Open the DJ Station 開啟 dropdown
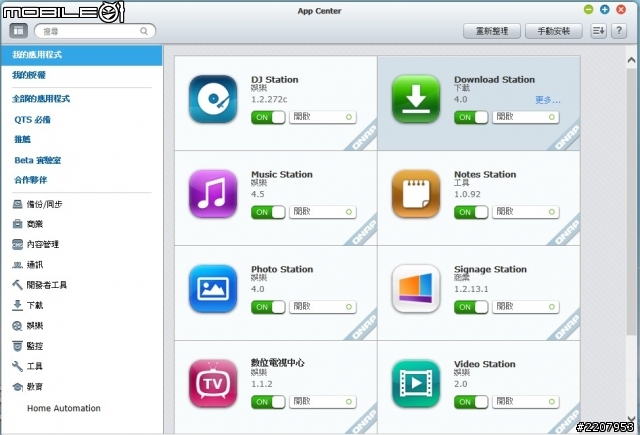 coord(323,117)
